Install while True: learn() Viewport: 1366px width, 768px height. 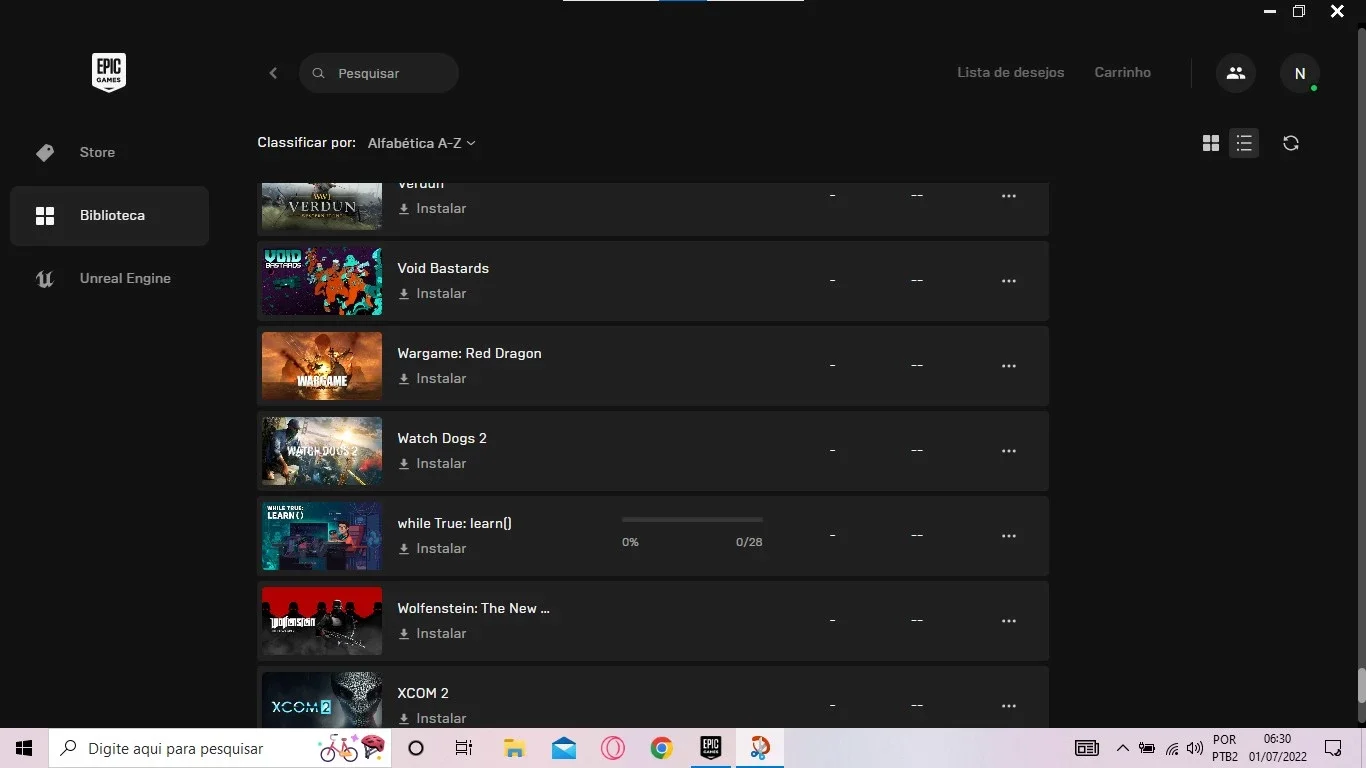click(x=432, y=549)
